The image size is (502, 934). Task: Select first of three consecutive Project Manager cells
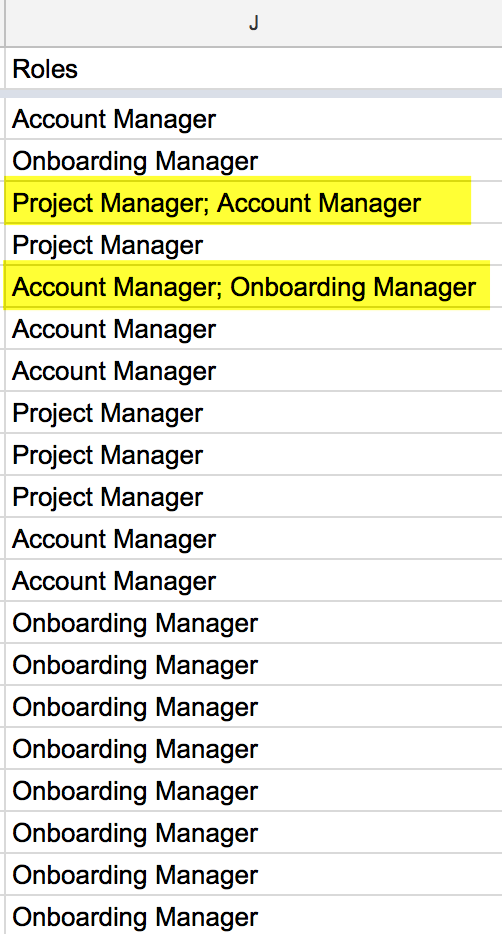[254, 413]
